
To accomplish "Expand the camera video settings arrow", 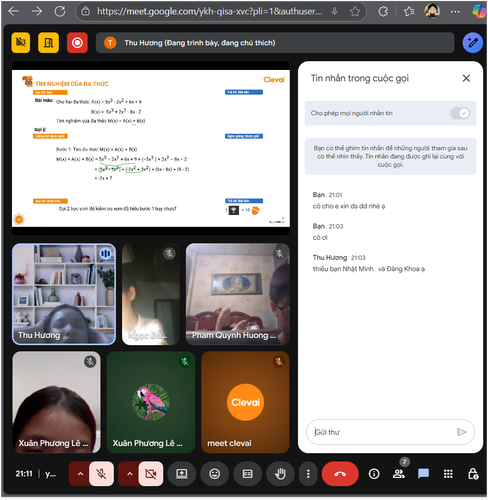I will pos(130,474).
